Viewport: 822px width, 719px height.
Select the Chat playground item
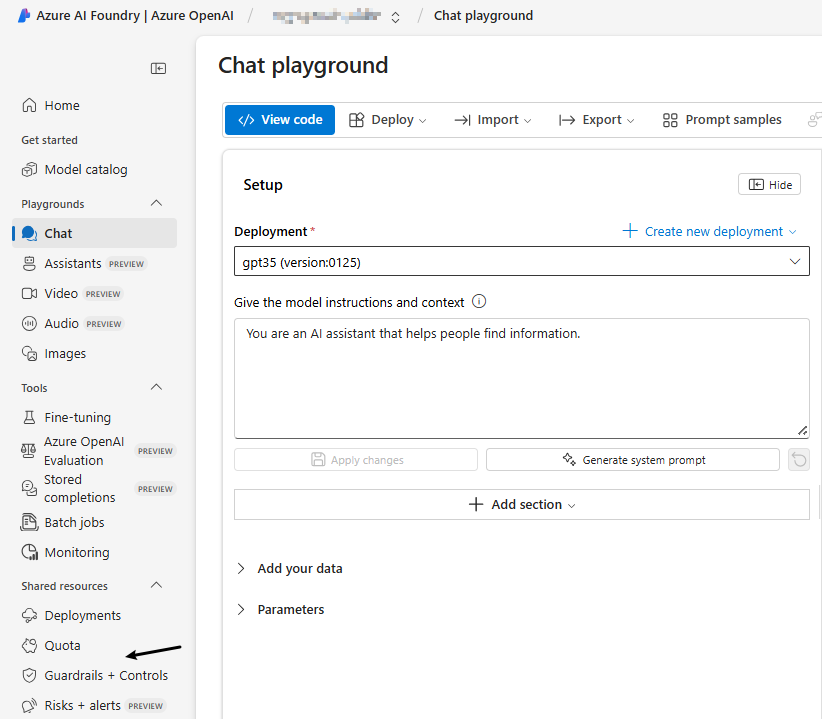[x=94, y=233]
